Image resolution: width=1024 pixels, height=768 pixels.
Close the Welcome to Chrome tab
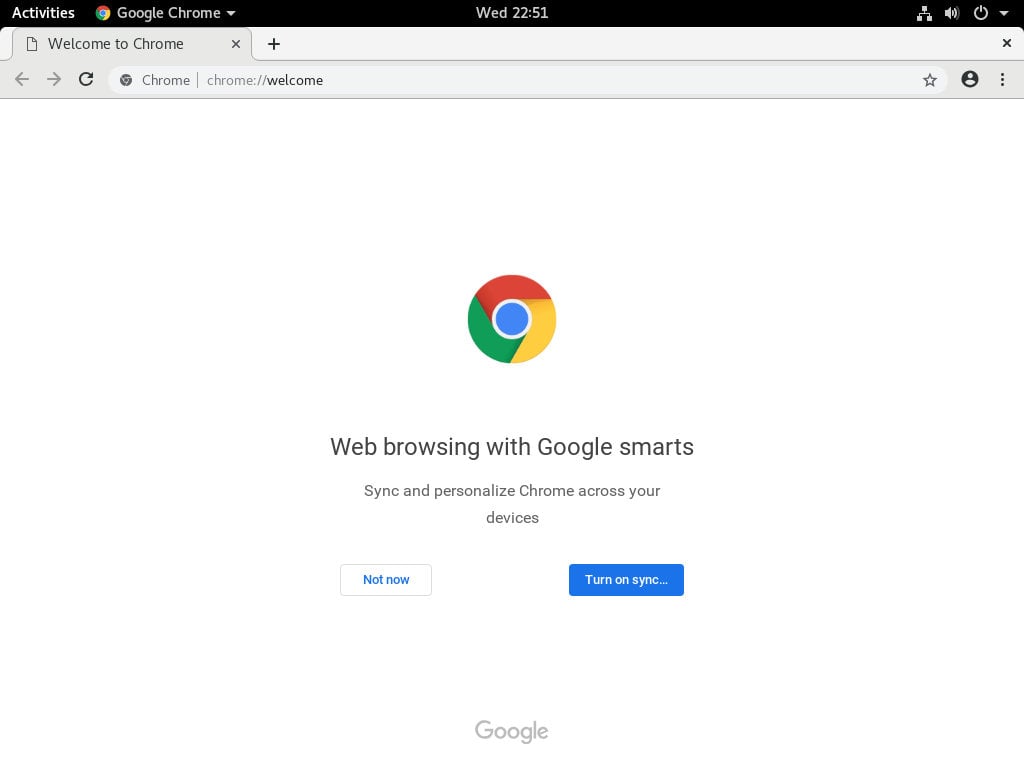click(x=236, y=44)
